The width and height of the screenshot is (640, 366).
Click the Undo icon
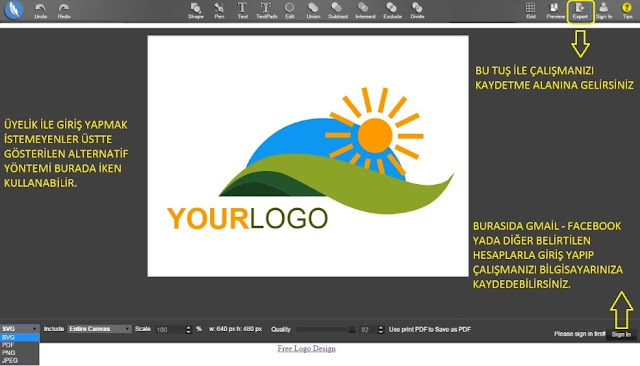coord(40,11)
